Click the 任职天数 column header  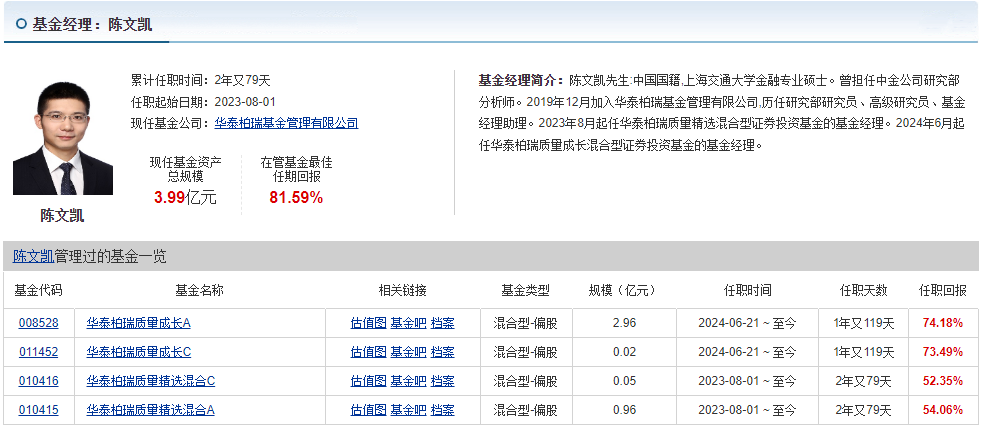click(x=863, y=290)
